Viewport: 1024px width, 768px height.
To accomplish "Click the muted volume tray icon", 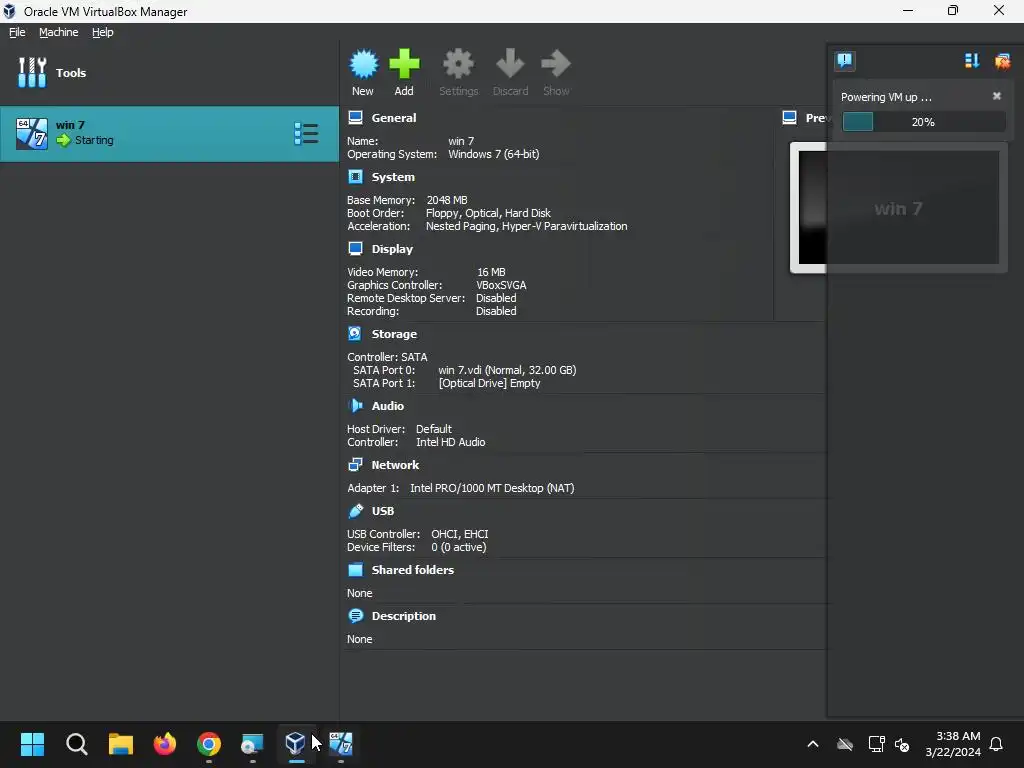I will coord(902,744).
